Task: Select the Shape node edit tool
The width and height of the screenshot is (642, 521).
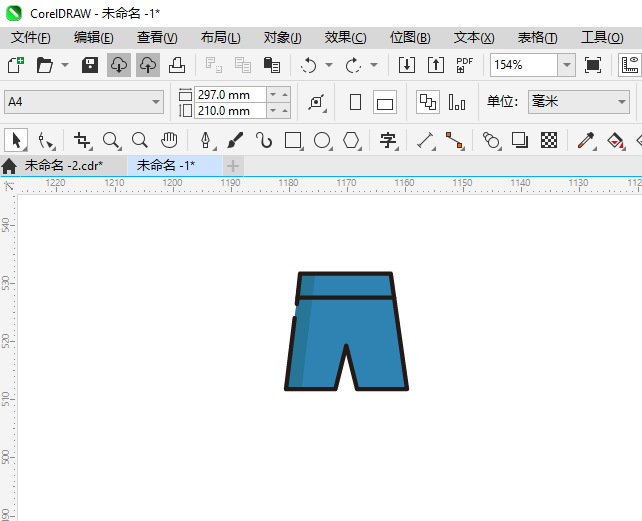Action: click(45, 140)
